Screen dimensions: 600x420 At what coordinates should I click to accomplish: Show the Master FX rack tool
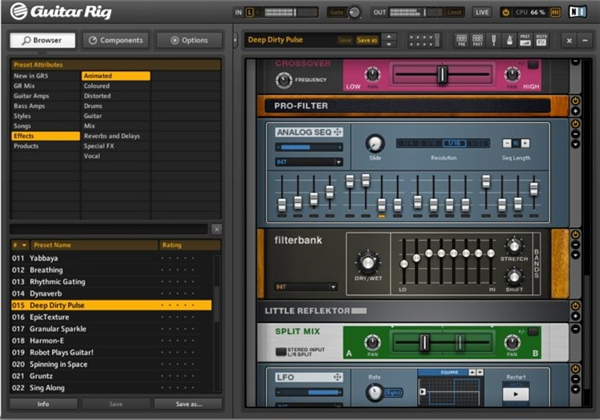point(541,40)
